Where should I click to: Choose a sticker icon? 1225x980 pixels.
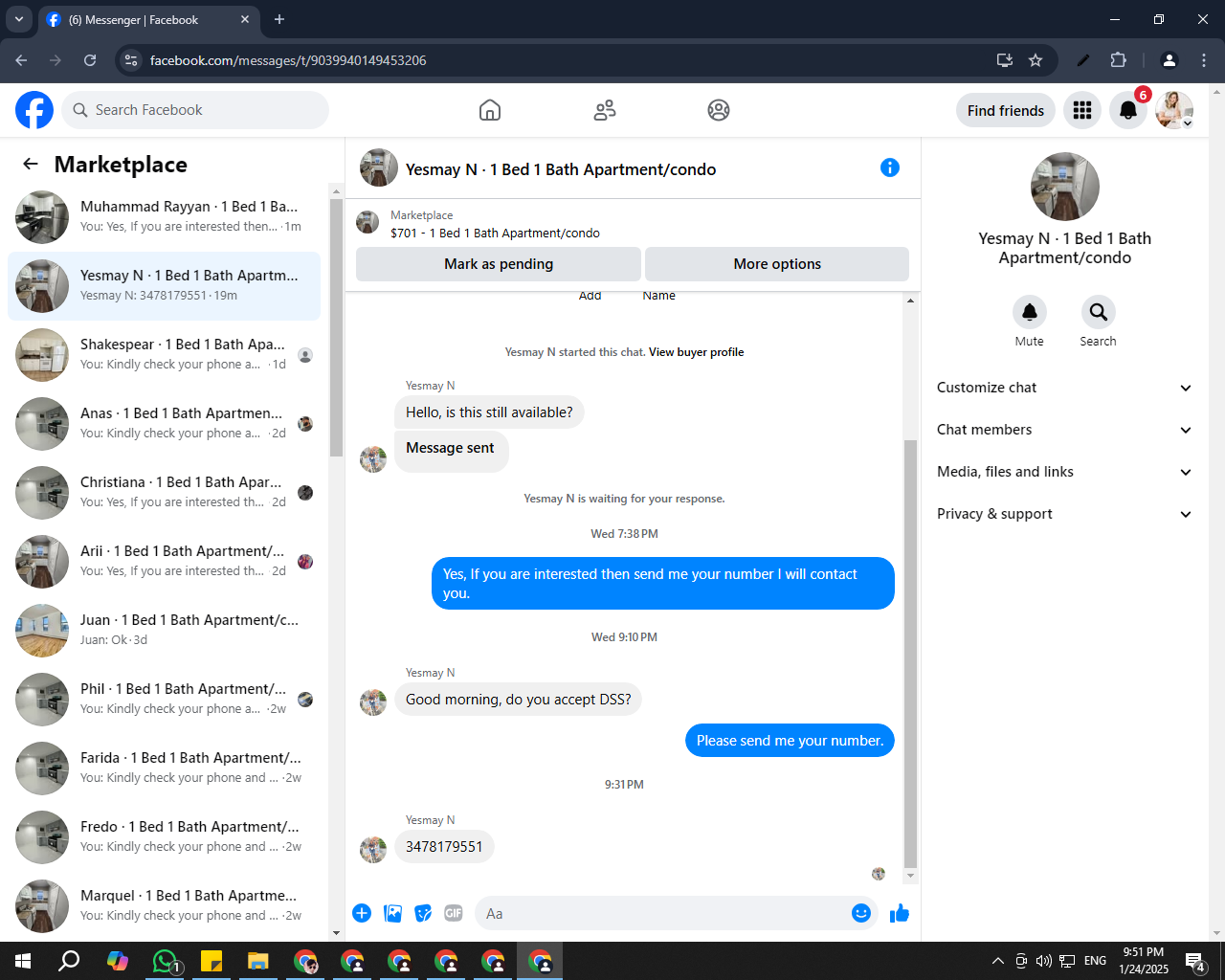pyautogui.click(x=423, y=913)
